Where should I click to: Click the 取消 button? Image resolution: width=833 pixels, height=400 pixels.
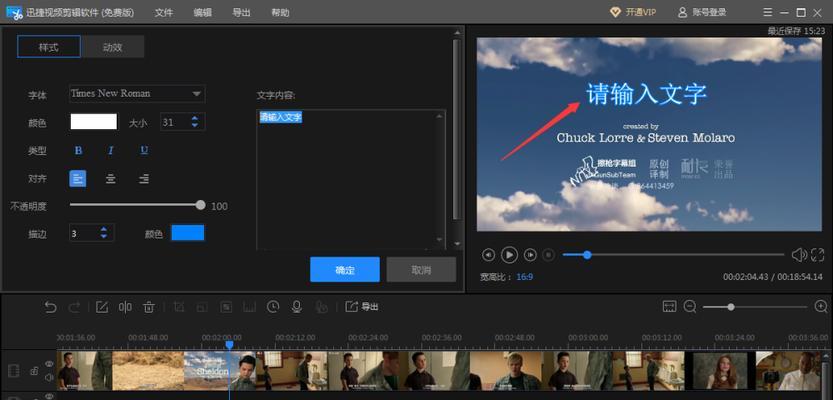pos(421,269)
